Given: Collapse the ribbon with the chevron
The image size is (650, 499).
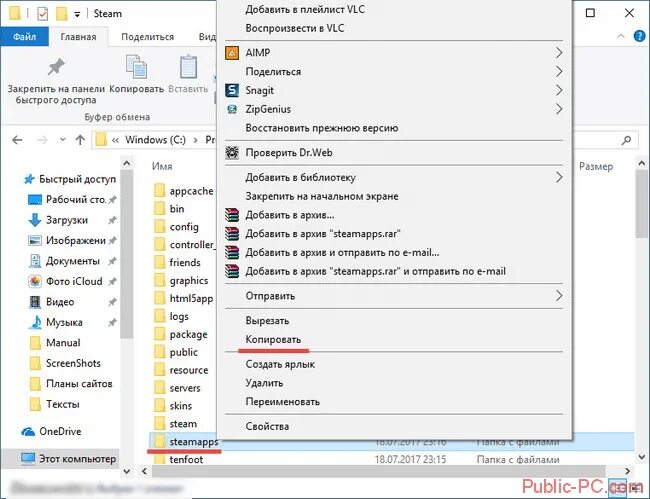Looking at the screenshot, I should pyautogui.click(x=621, y=36).
